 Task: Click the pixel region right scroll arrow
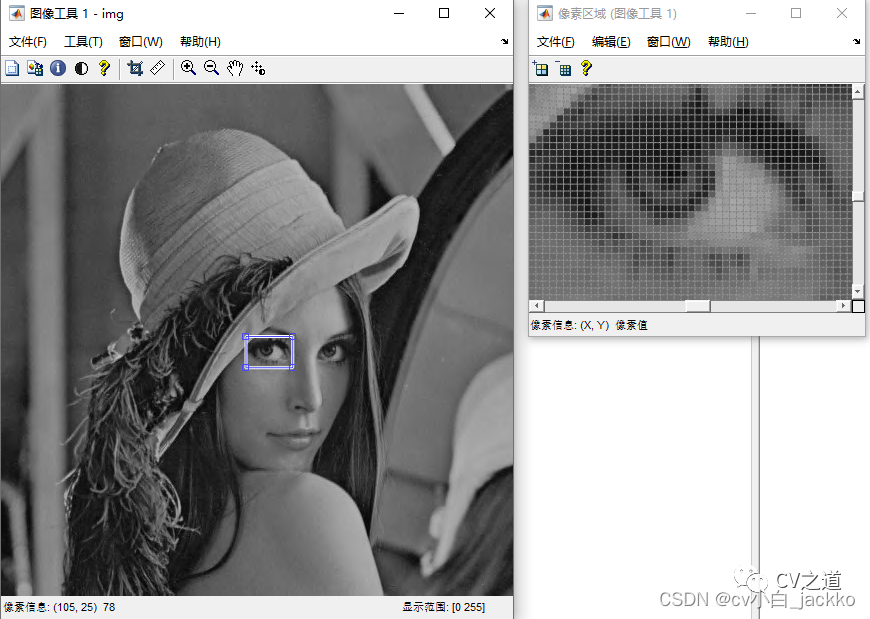point(843,306)
